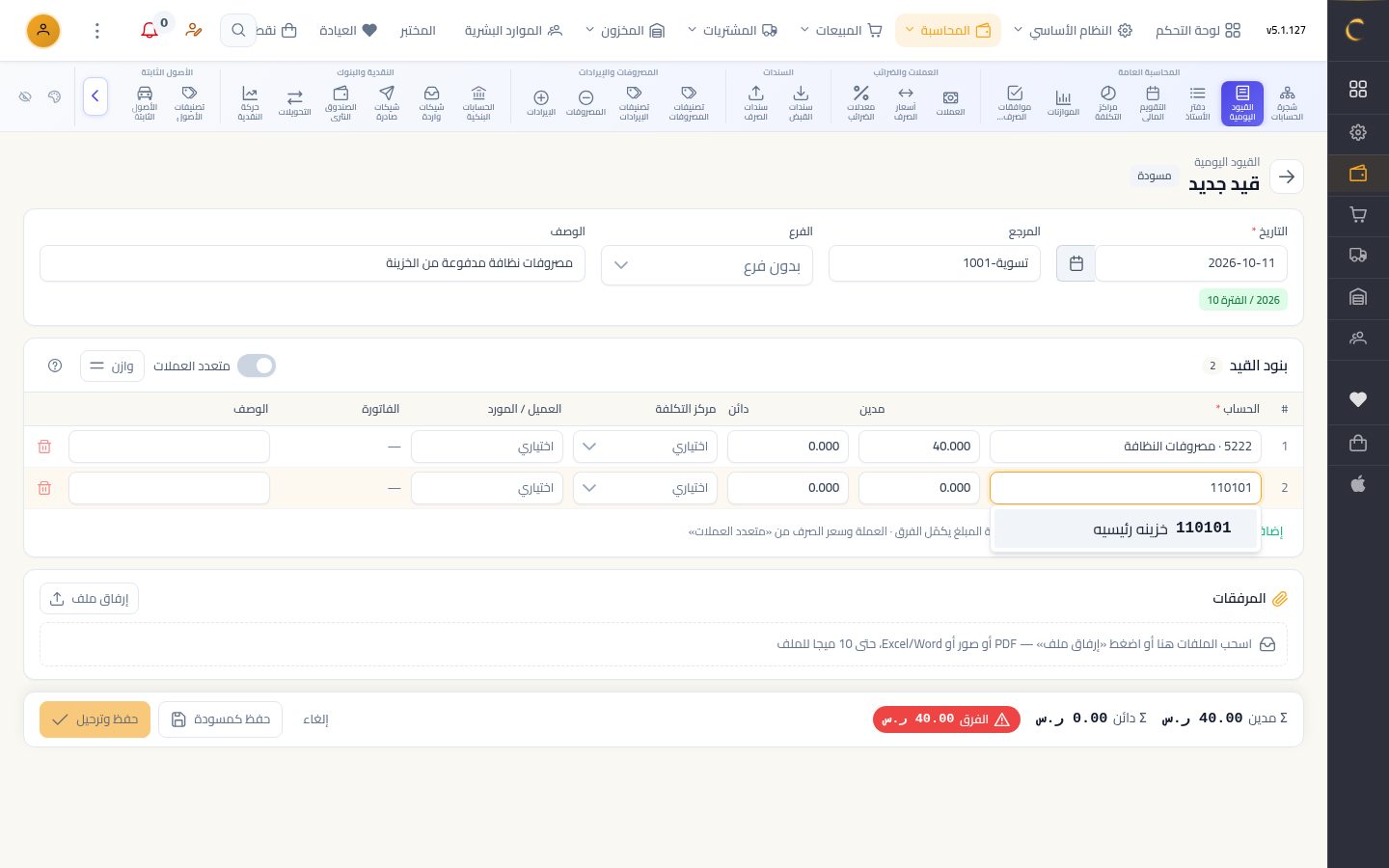Viewport: 1389px width, 868px height.
Task: Expand the المحاسبة (accounting) top menu
Action: tap(947, 31)
